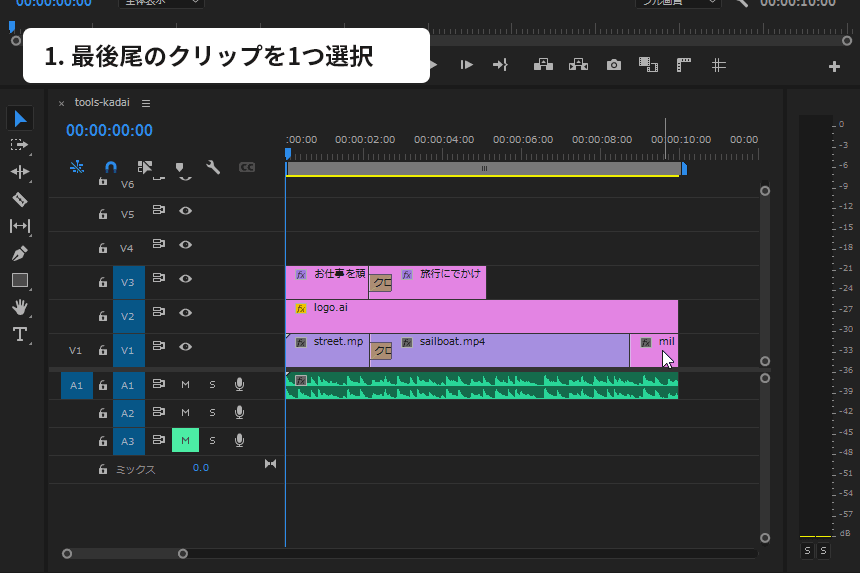Screen dimensions: 860x573
Task: Toggle A1 source patching indicator
Action: click(x=76, y=385)
